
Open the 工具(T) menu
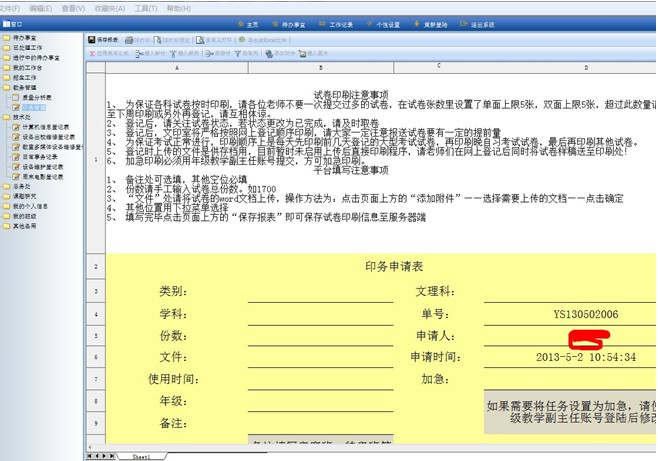pyautogui.click(x=145, y=6)
